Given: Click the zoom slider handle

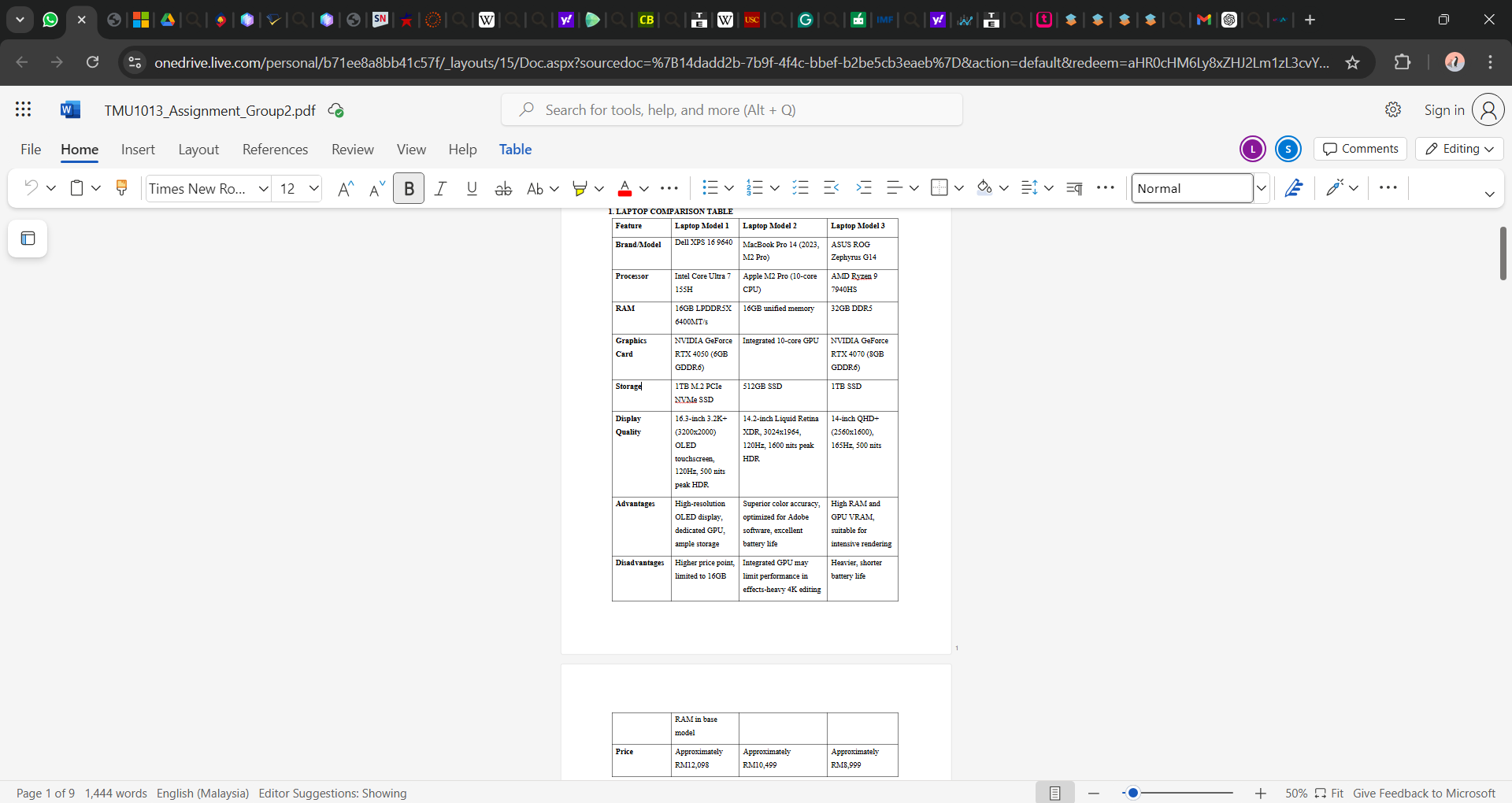Looking at the screenshot, I should tap(1132, 793).
